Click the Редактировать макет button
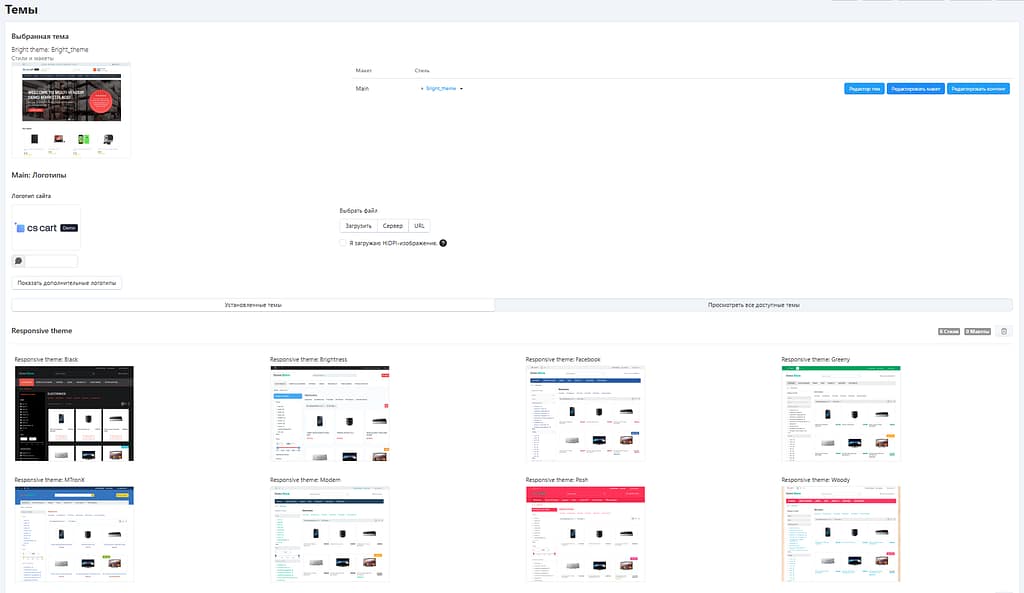Viewport: 1024px width, 593px height. click(x=915, y=89)
